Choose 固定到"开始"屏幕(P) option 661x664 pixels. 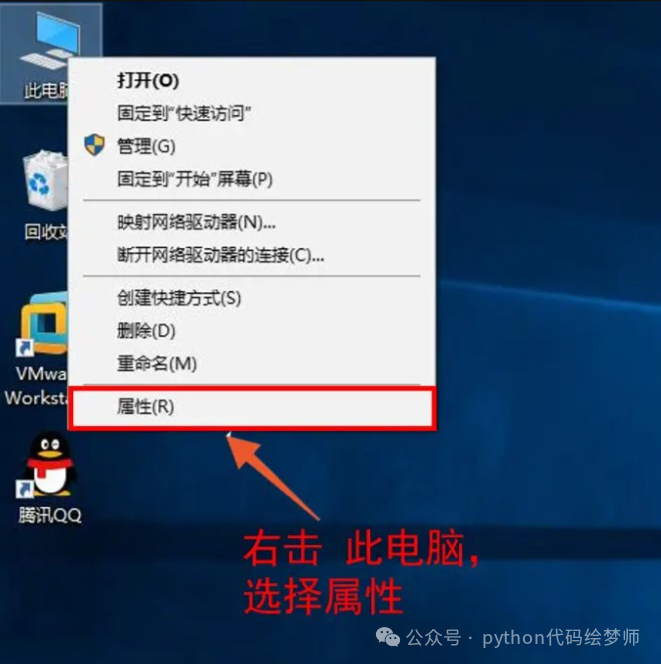coord(252,179)
